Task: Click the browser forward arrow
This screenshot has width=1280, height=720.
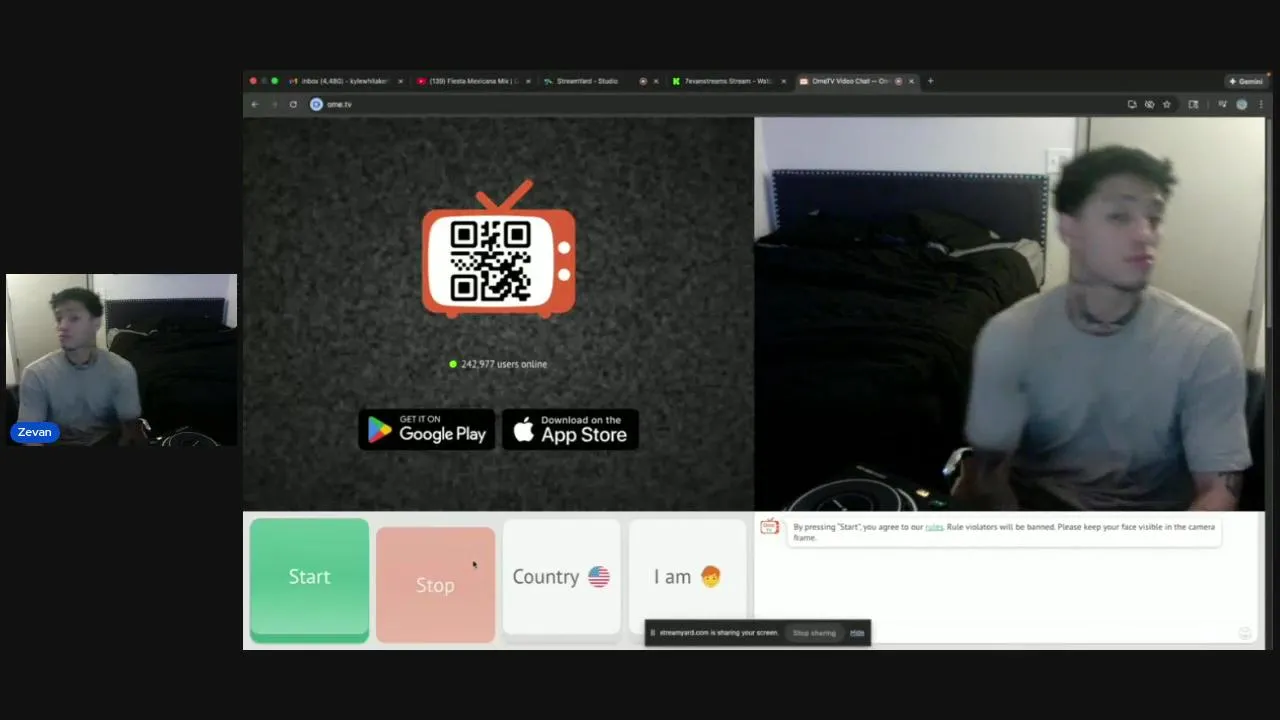Action: click(x=274, y=104)
